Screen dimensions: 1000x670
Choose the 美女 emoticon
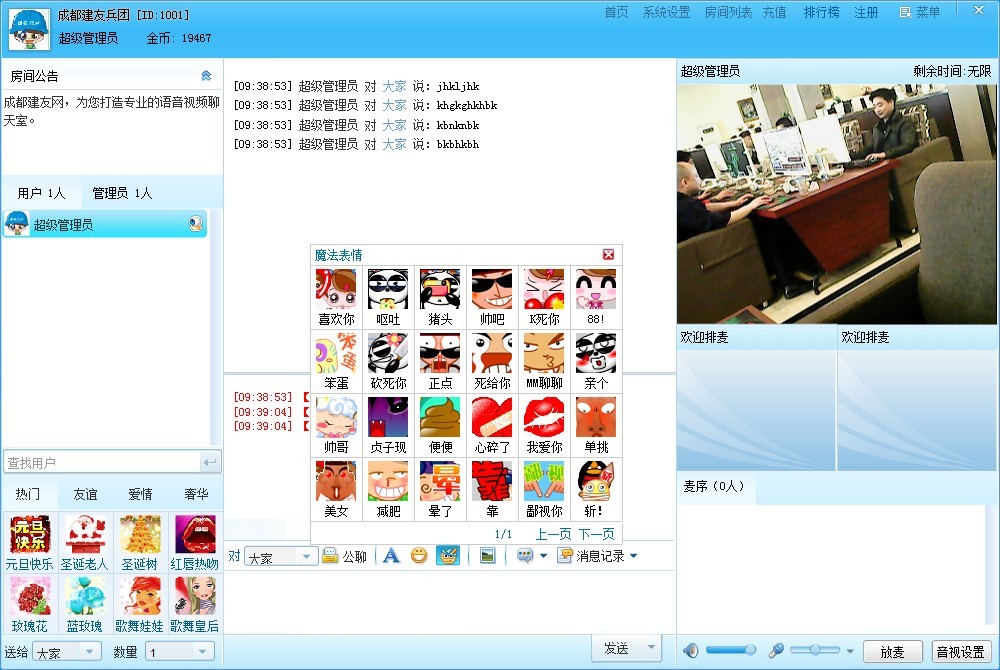pyautogui.click(x=336, y=489)
